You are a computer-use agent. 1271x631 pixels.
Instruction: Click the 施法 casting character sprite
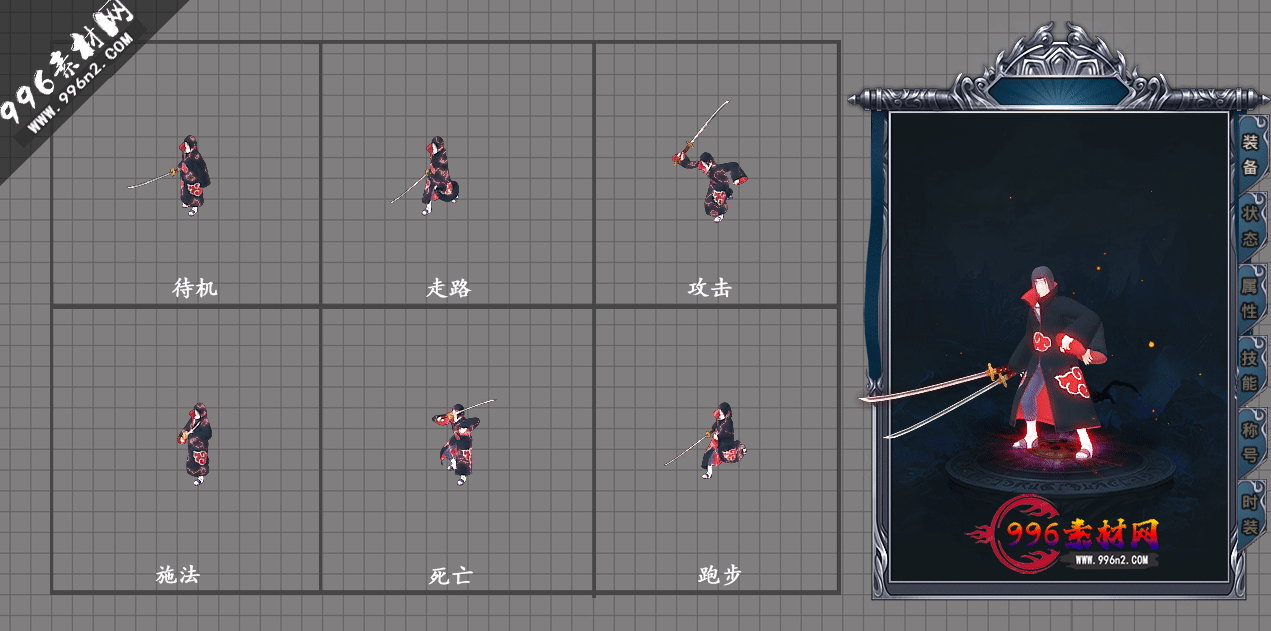pyautogui.click(x=195, y=445)
